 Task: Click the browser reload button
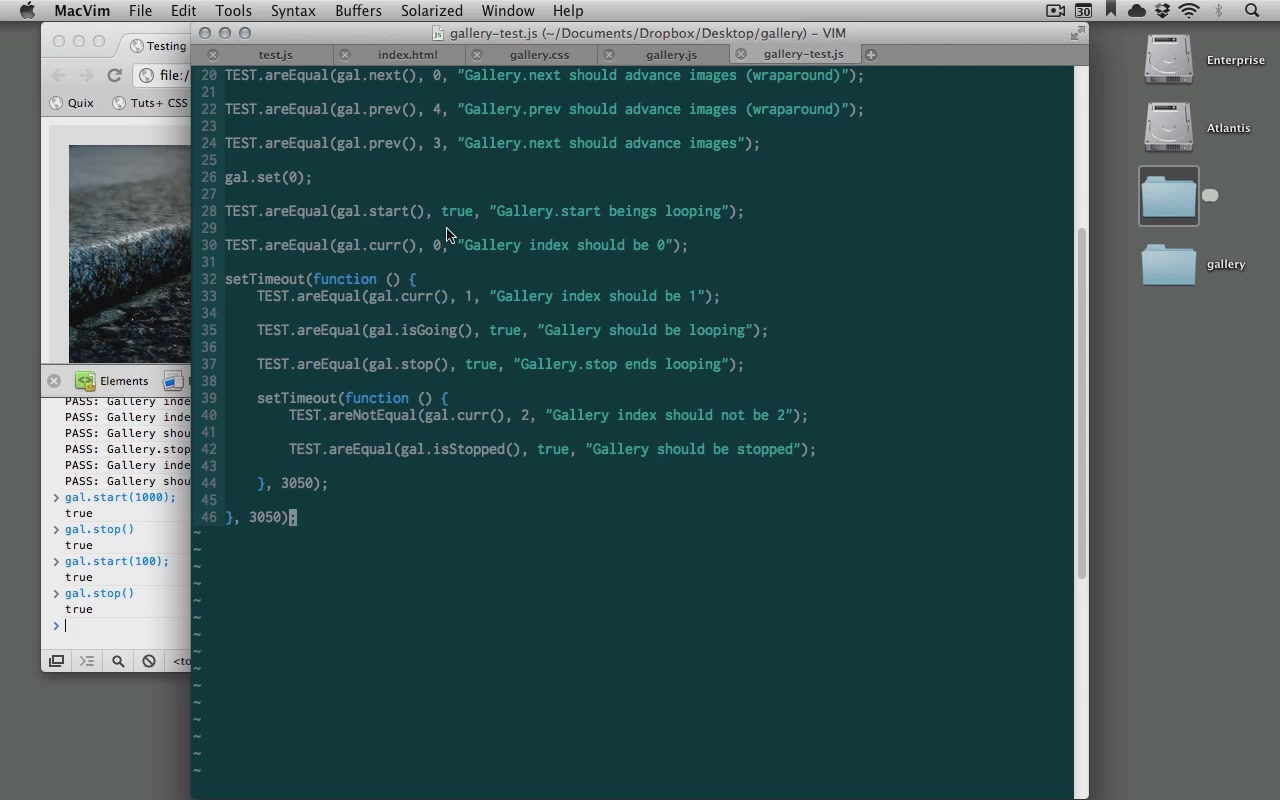[115, 75]
